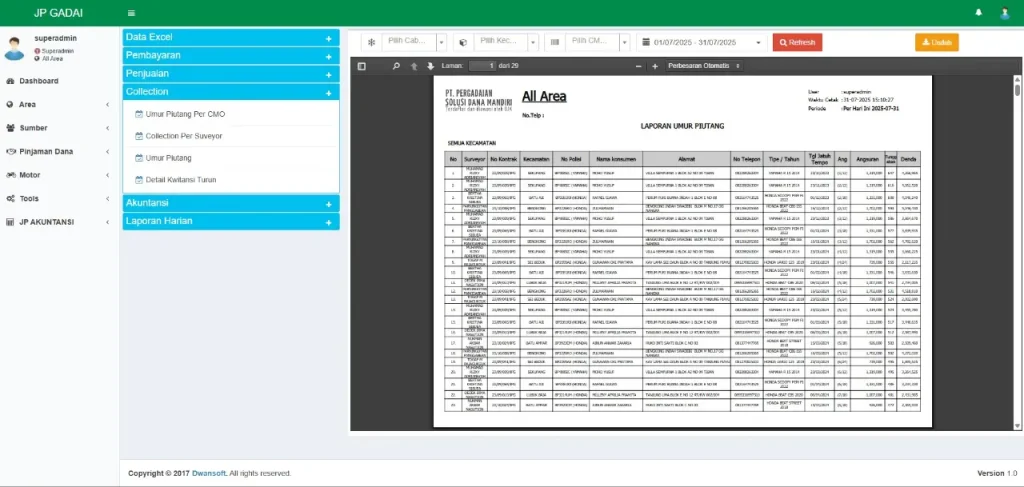Open the Pilih Cabang dropdown
Screen dimensions: 1024x487
[414, 42]
